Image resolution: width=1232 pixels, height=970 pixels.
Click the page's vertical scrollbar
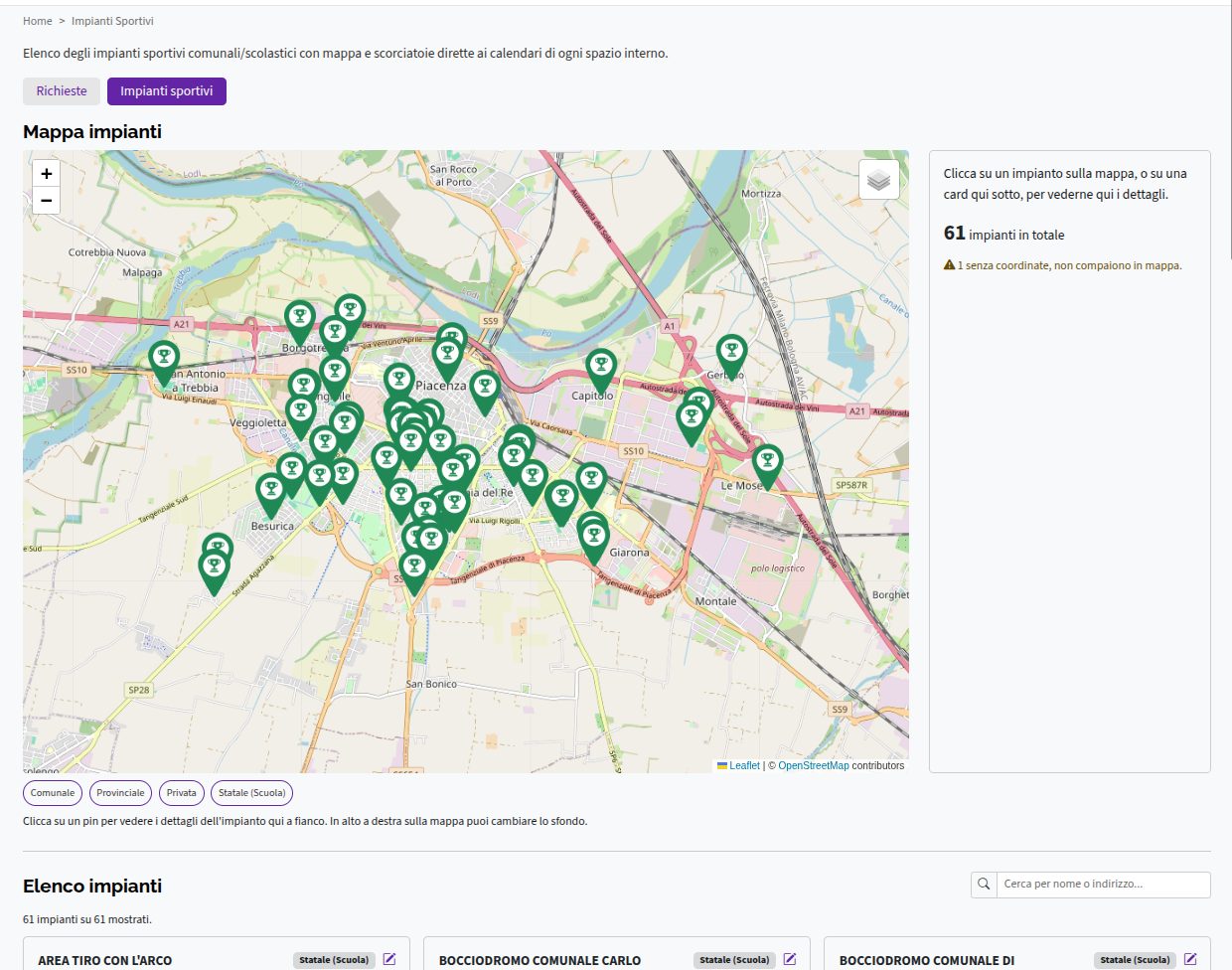pos(1229,129)
